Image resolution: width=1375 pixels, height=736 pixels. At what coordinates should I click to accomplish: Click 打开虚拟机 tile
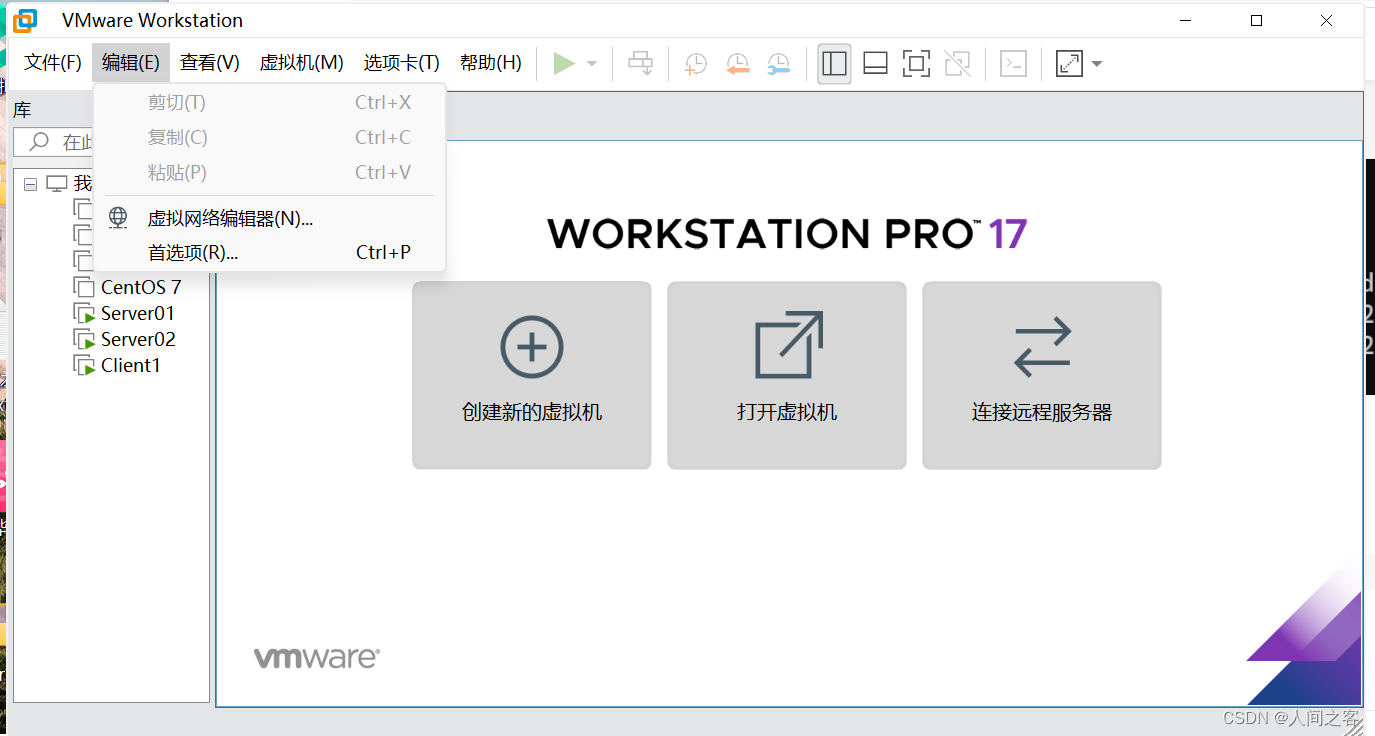coord(787,375)
